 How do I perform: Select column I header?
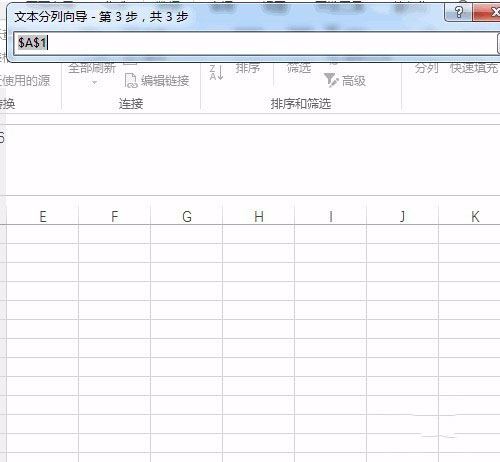point(331,216)
